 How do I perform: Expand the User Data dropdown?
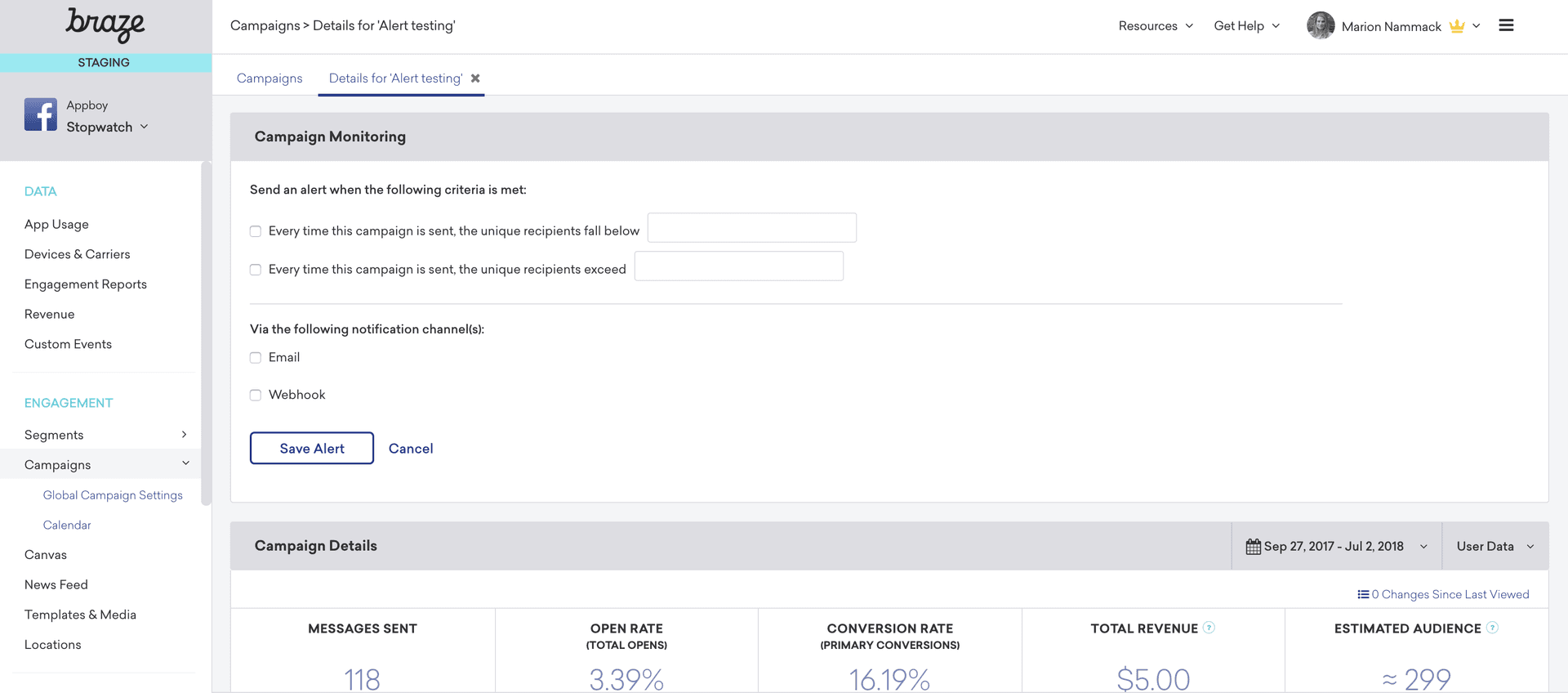(1494, 547)
